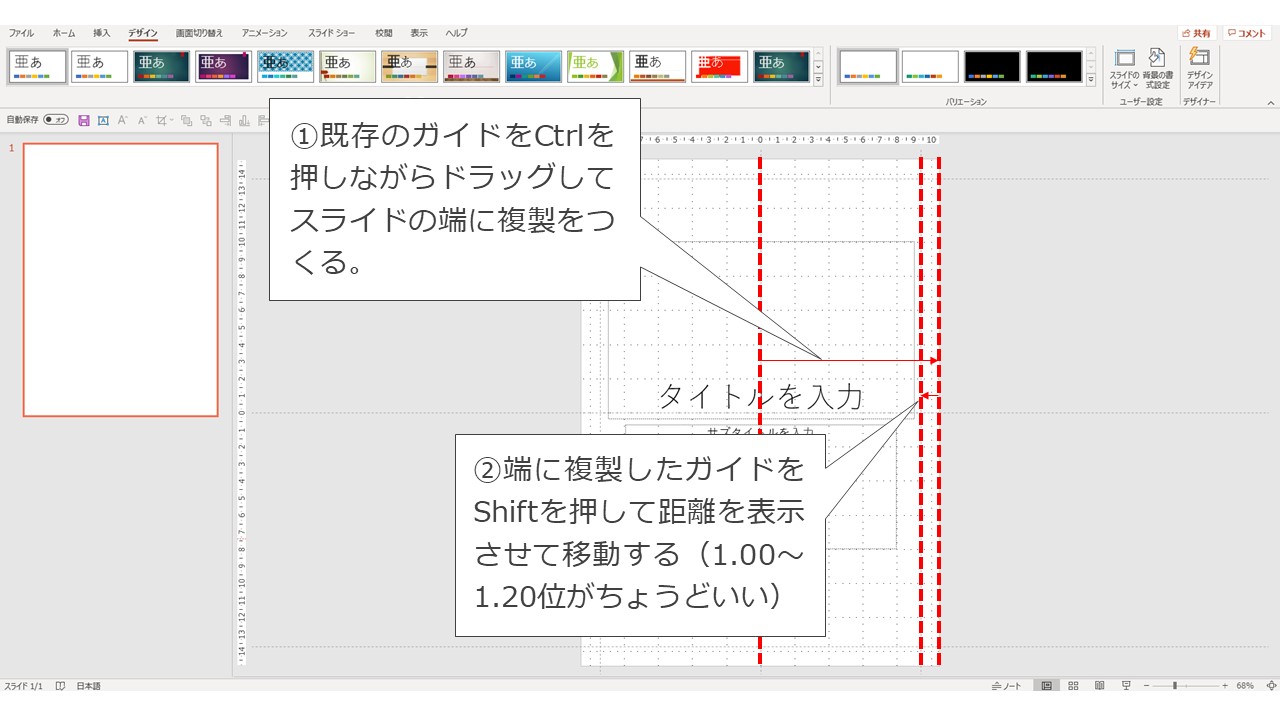Apply the bright blue theme
Screen dimensions: 1280x720
coord(534,67)
